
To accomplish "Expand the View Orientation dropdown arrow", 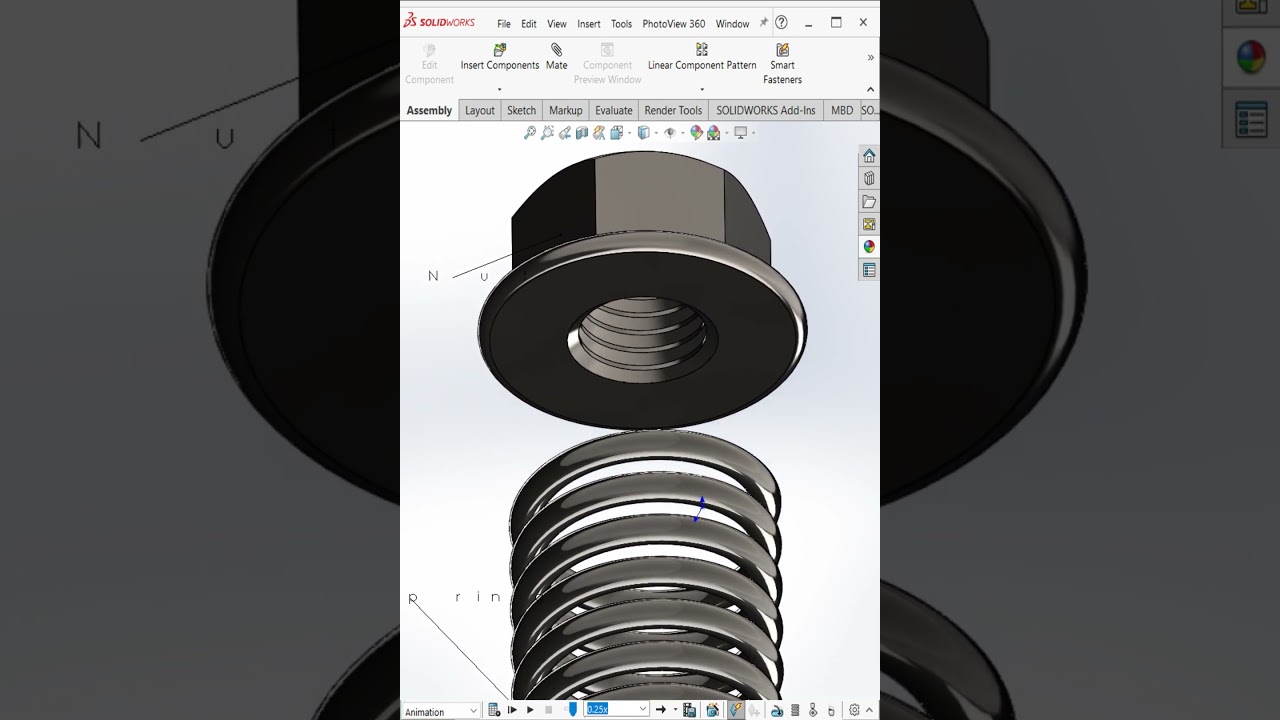I will pyautogui.click(x=629, y=132).
